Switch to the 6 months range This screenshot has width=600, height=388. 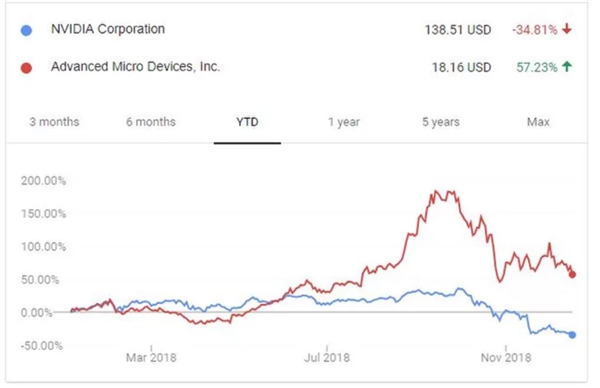click(x=151, y=122)
